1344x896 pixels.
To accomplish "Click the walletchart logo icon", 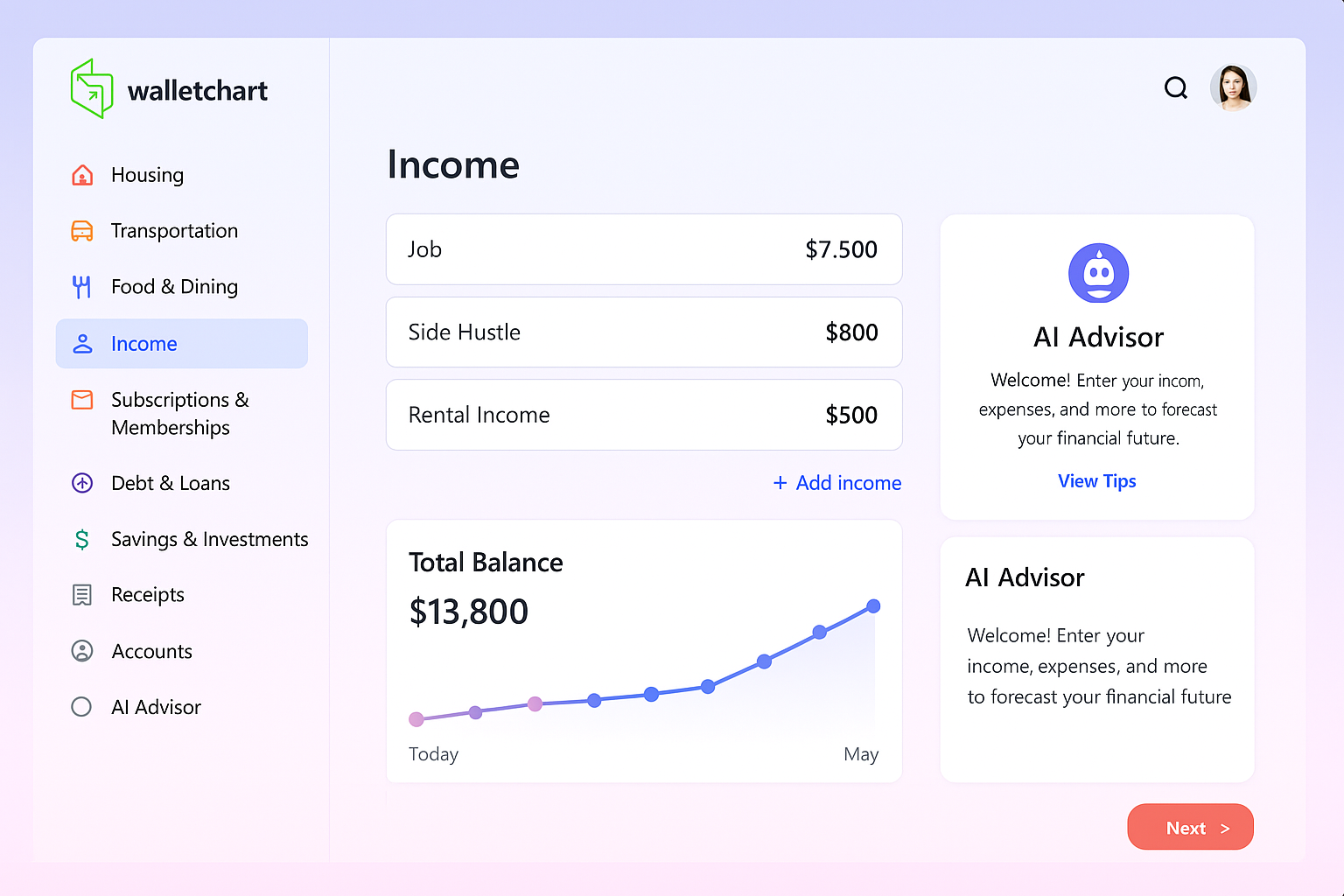I will point(92,88).
